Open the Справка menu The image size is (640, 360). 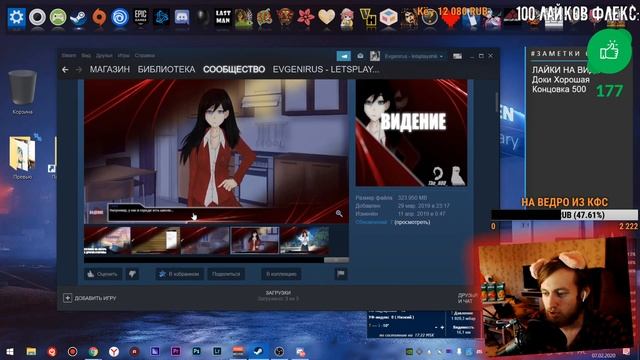click(x=144, y=56)
